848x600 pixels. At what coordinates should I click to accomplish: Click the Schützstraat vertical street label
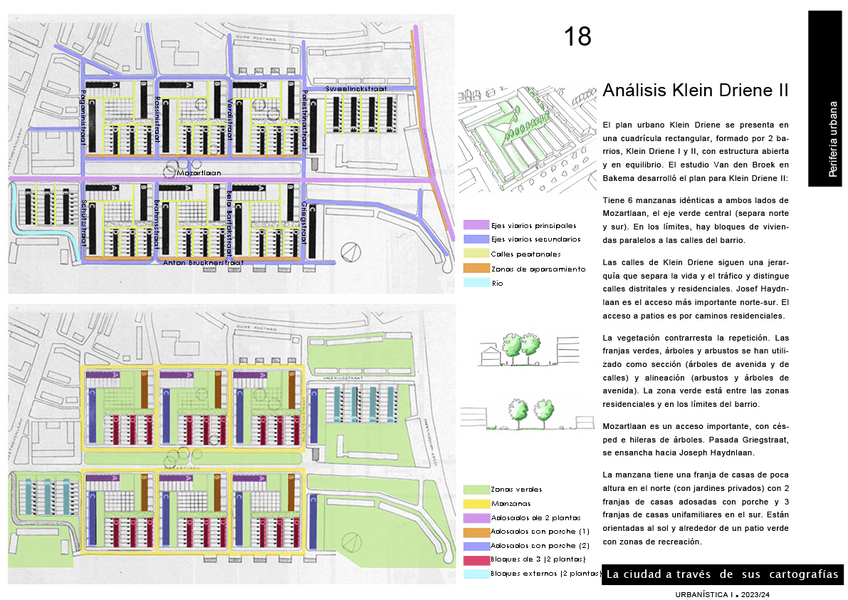[83, 221]
